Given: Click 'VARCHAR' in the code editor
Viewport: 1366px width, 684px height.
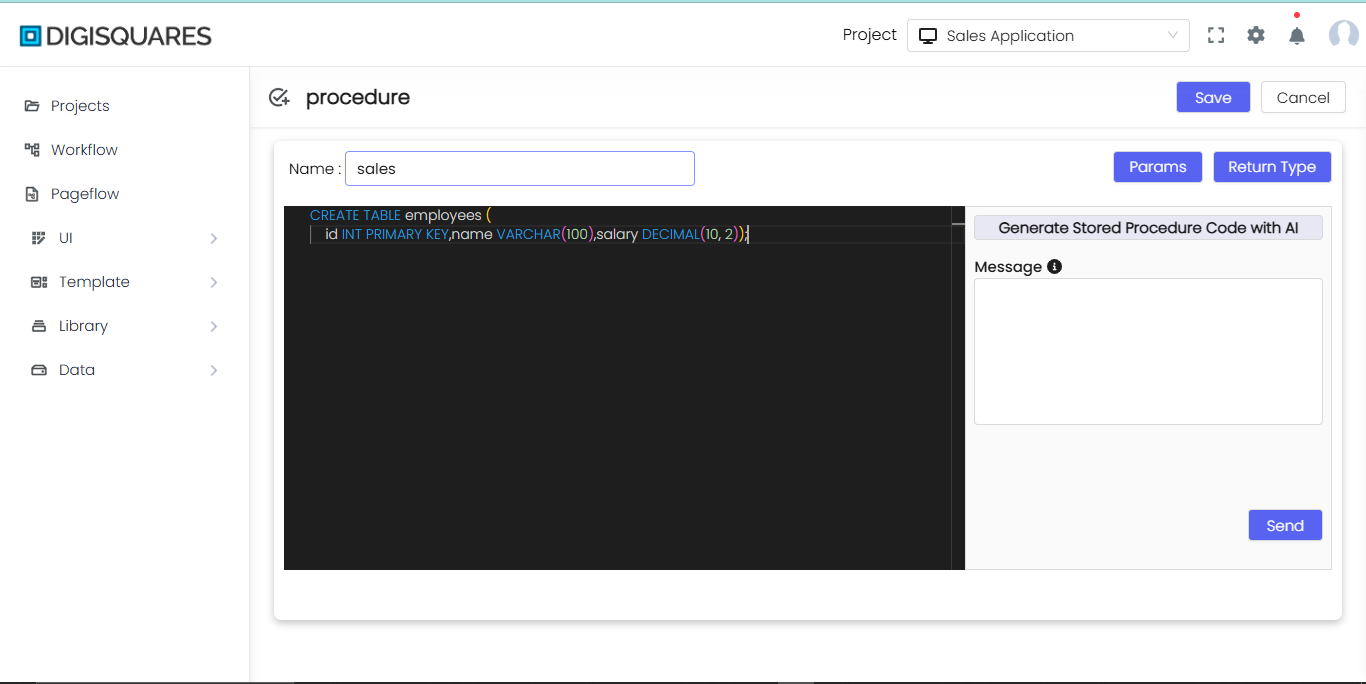Looking at the screenshot, I should [x=528, y=234].
